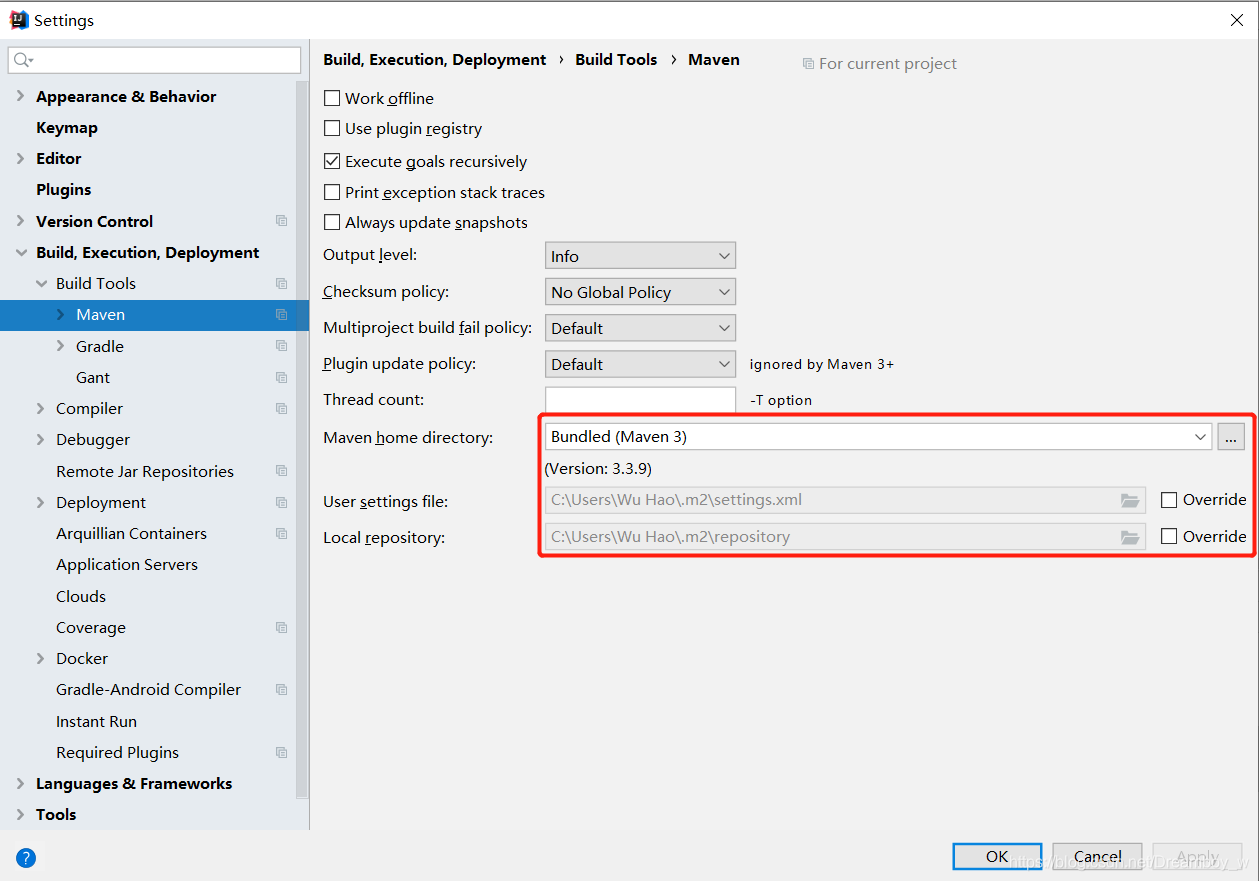Open the Clouds settings page
Viewport: 1259px width, 881px height.
click(81, 597)
